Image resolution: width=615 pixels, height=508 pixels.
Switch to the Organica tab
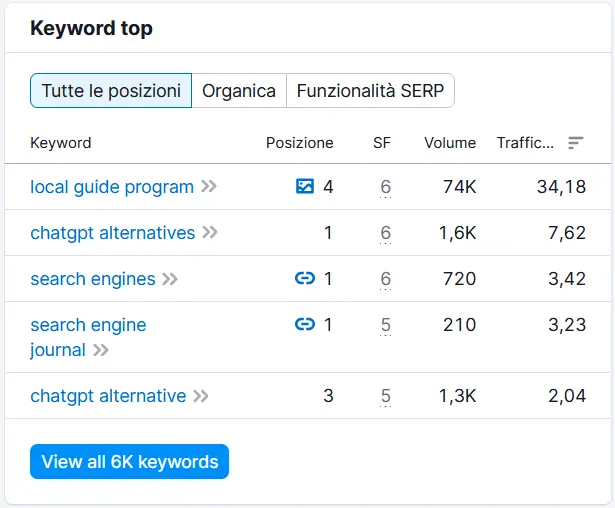pyautogui.click(x=239, y=91)
